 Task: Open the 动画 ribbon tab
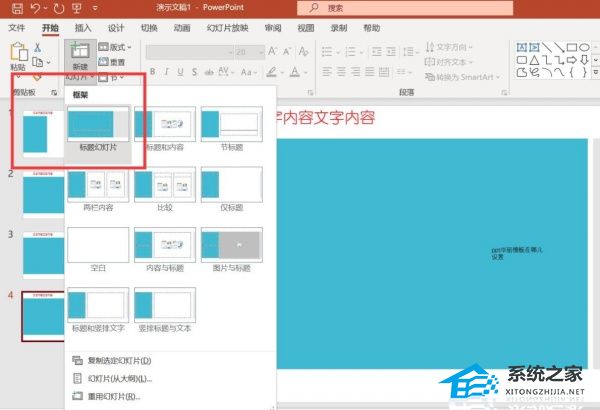(182, 28)
